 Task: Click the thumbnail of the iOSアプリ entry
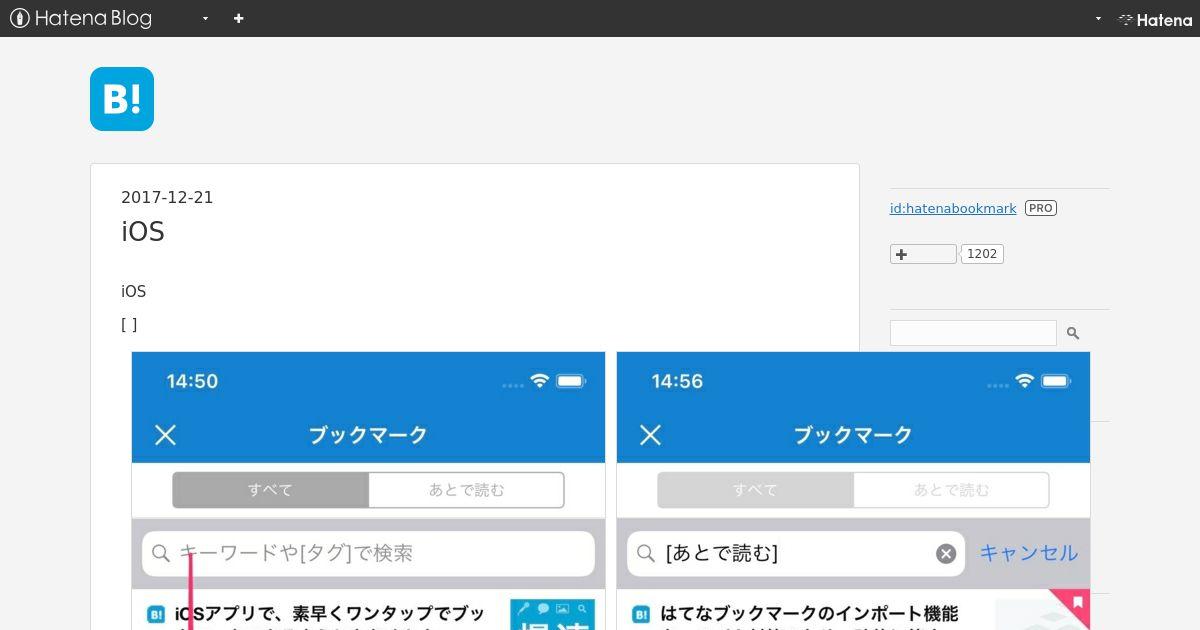point(552,614)
